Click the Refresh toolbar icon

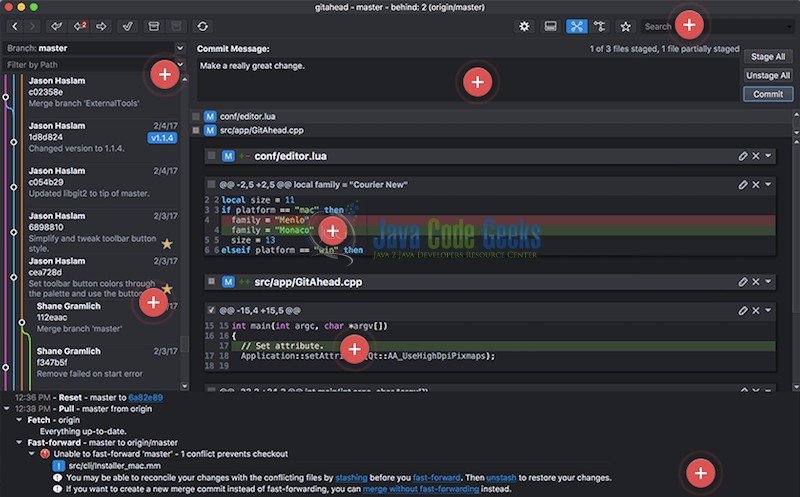coord(203,26)
